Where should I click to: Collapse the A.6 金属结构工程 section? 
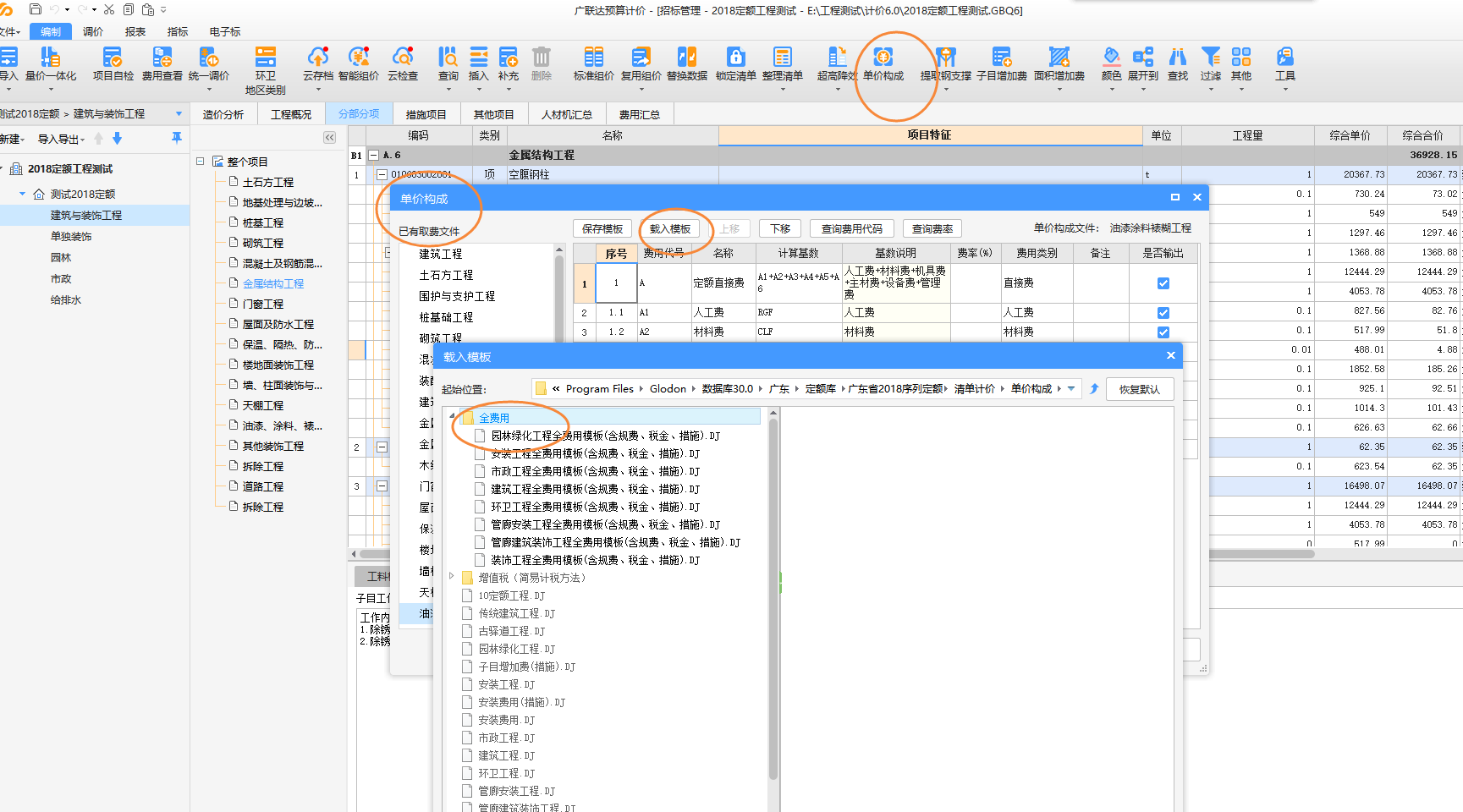(x=373, y=155)
